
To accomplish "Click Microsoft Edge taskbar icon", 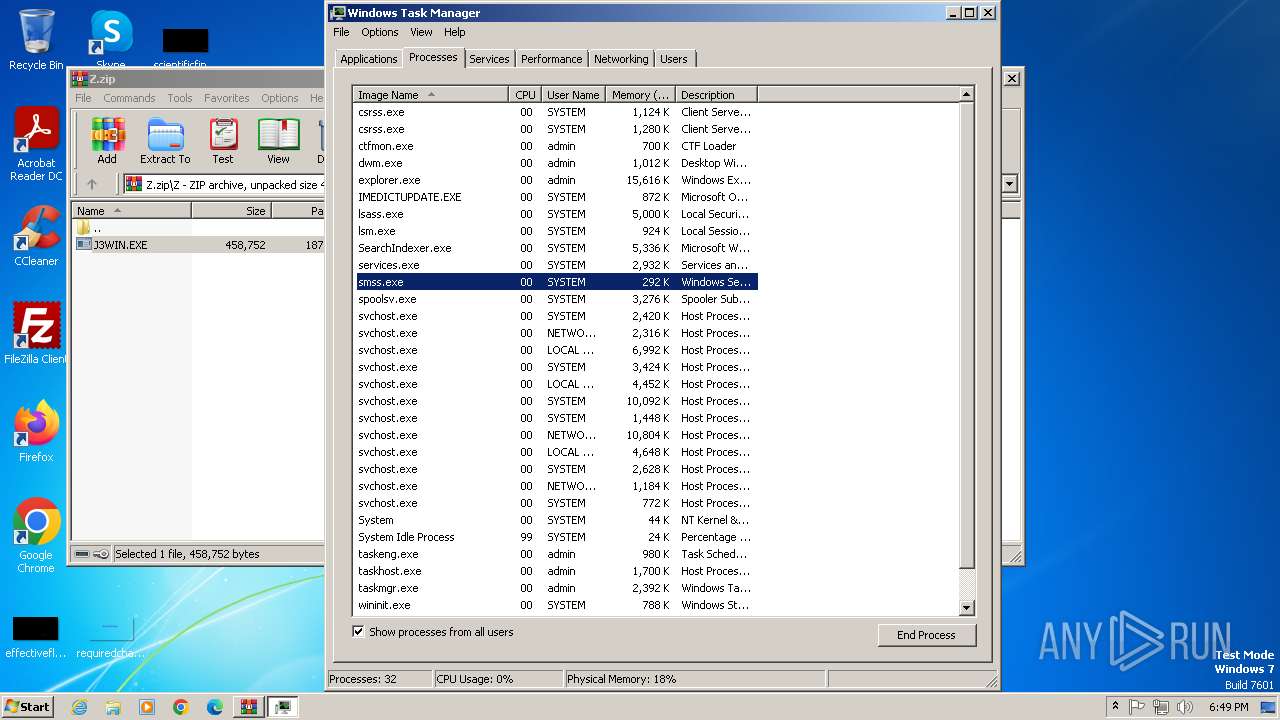I will (x=215, y=707).
